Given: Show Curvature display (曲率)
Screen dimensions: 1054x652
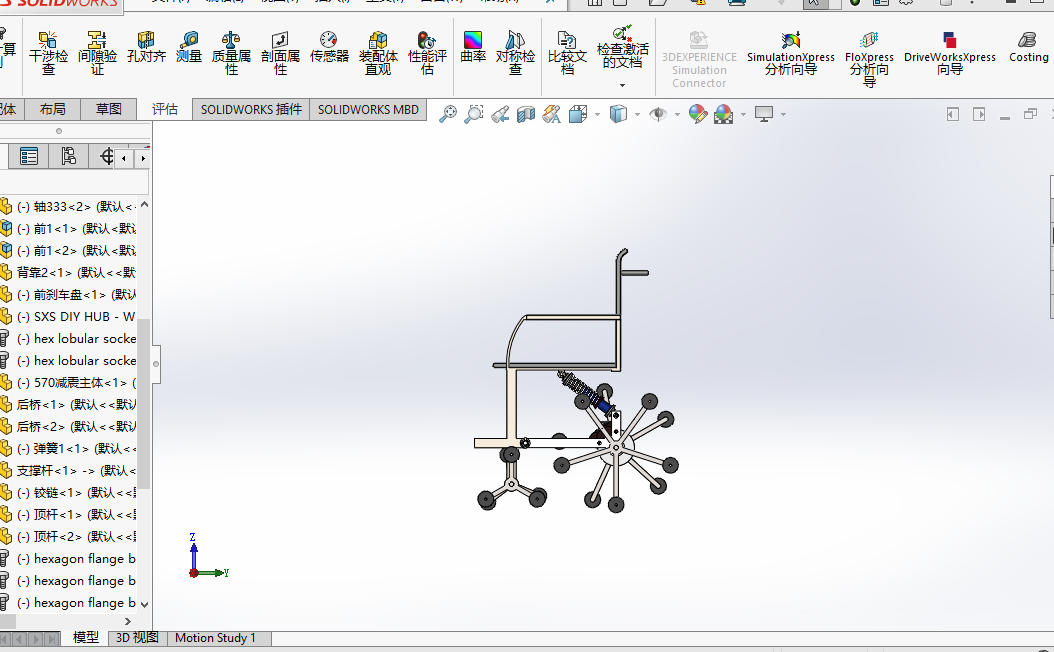Looking at the screenshot, I should tap(473, 47).
